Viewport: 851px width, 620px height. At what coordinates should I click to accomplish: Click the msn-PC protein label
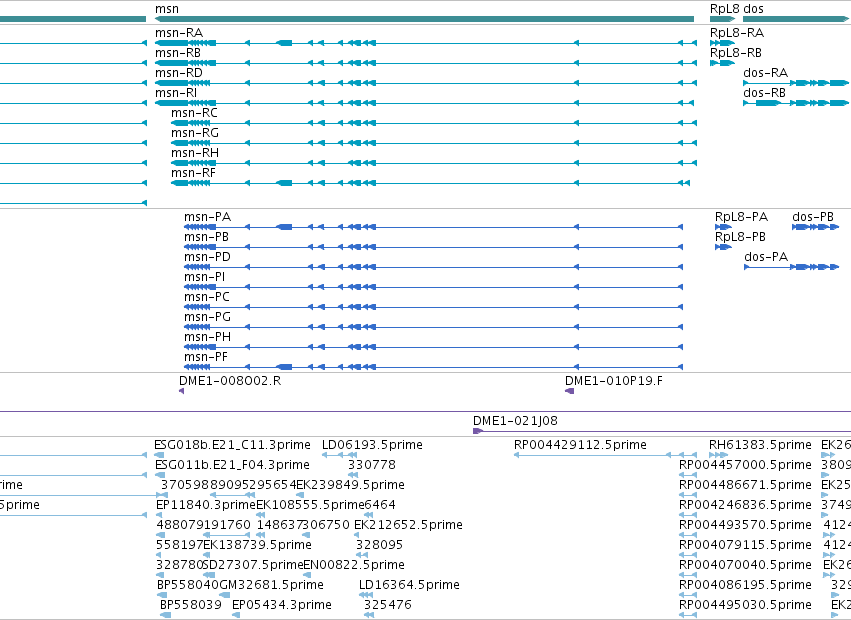tap(207, 297)
